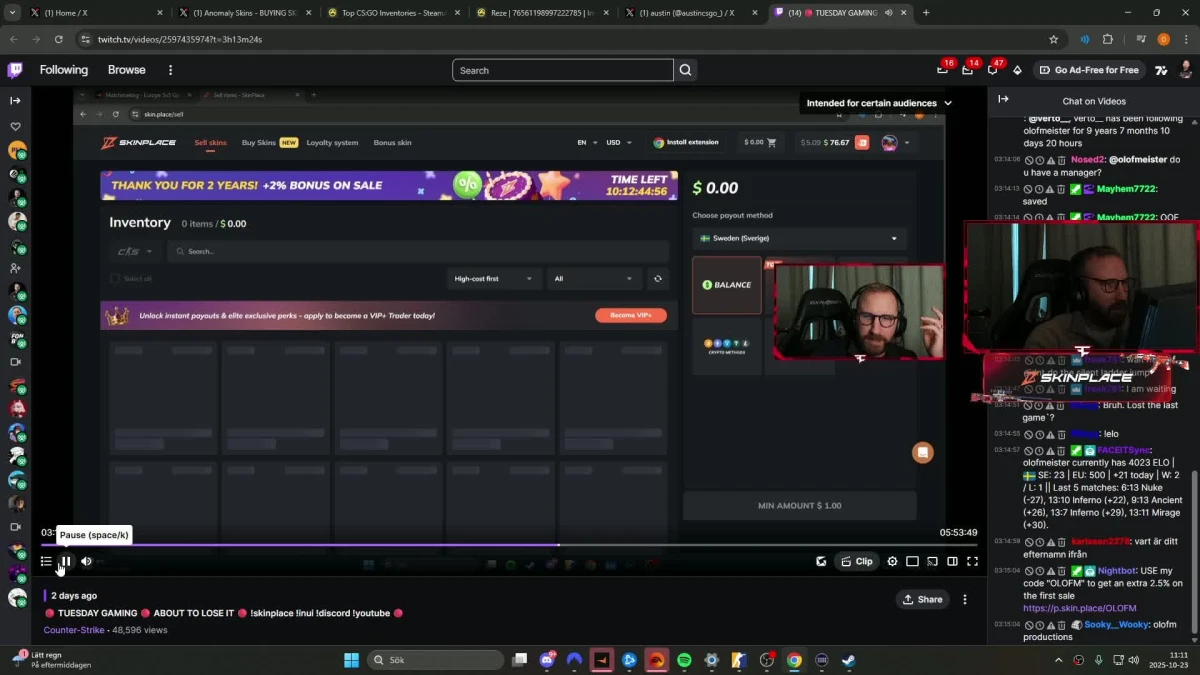Open the Browse page

(x=127, y=70)
